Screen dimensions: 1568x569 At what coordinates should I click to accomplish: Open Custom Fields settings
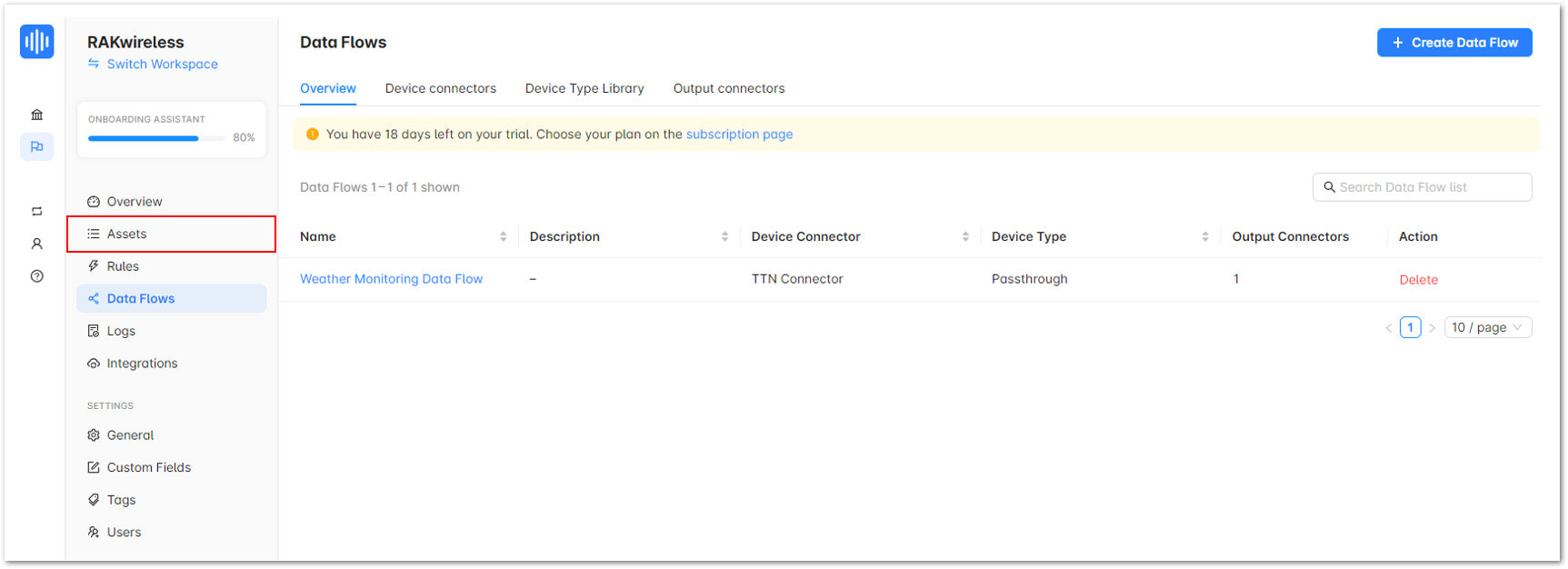coord(172,467)
